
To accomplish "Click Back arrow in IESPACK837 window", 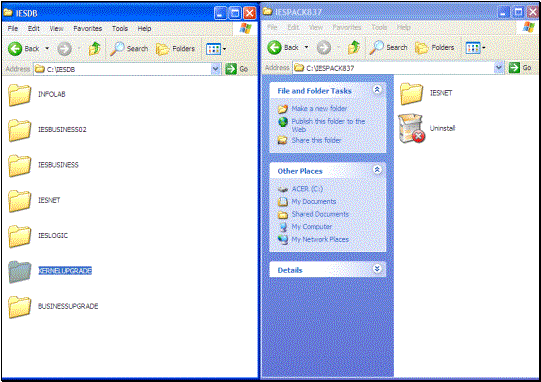I will tap(275, 48).
